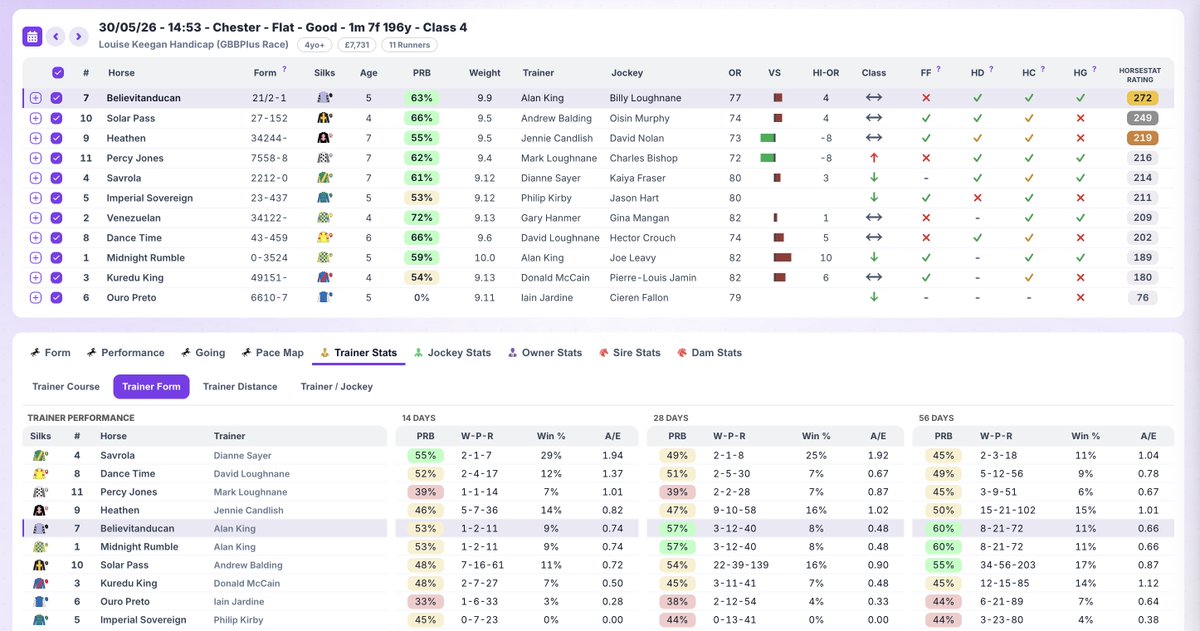Click the Form column help question mark
Viewport: 1200px width, 631px height.
(284, 69)
